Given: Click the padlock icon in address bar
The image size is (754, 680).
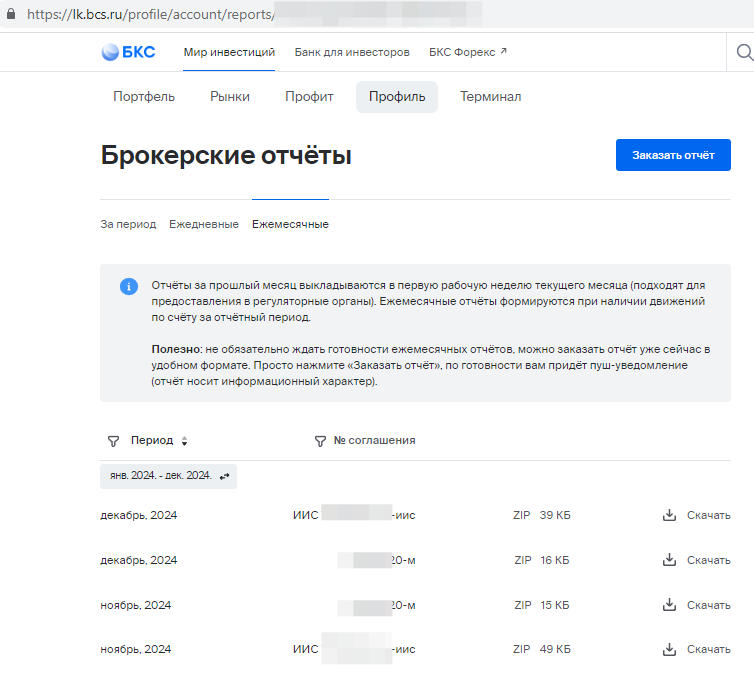Looking at the screenshot, I should point(11,13).
